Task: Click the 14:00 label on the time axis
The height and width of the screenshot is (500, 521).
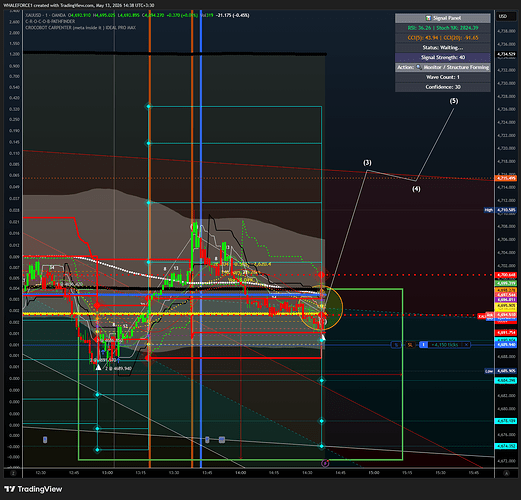Action: (240, 473)
